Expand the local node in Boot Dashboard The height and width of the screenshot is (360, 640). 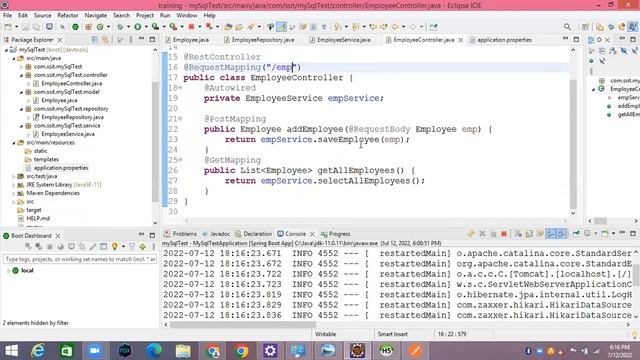pyautogui.click(x=8, y=271)
